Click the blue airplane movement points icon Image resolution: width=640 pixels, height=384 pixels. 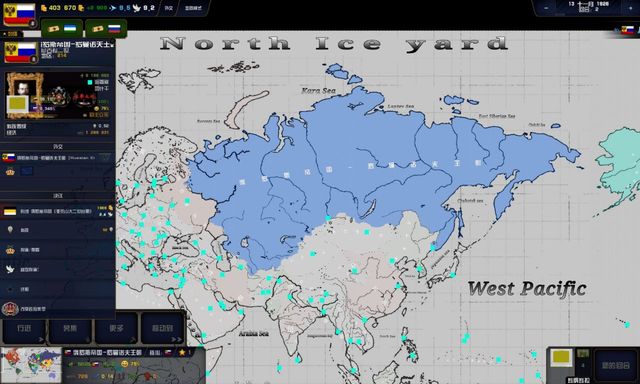(113, 8)
